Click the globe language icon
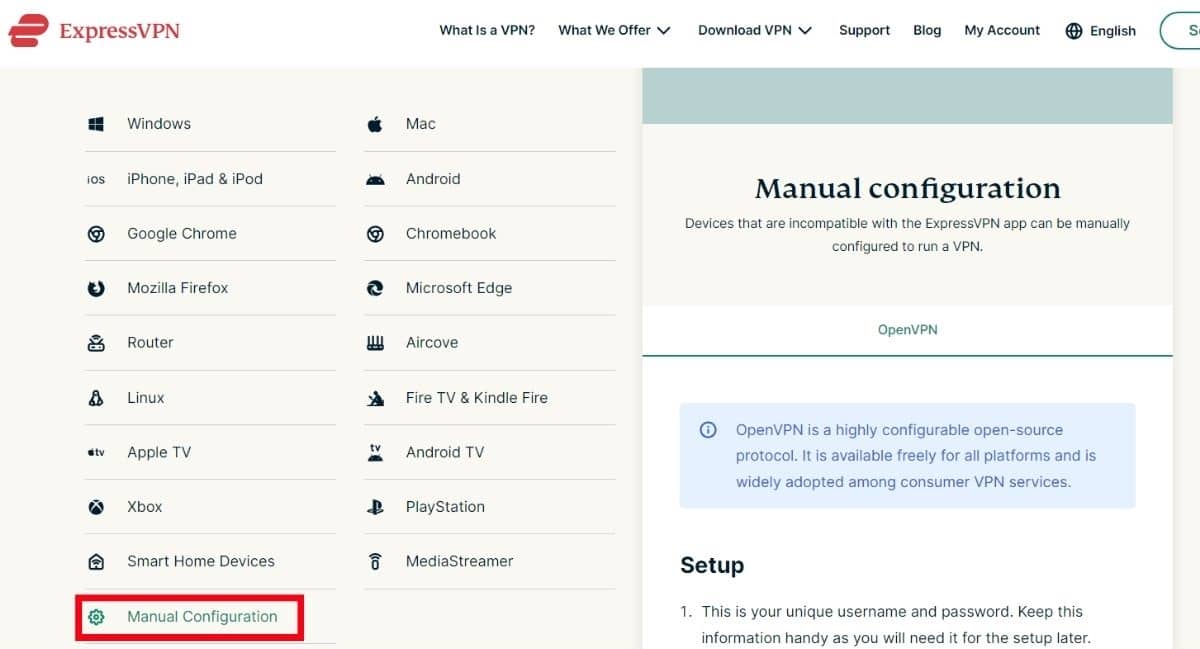 click(1074, 31)
